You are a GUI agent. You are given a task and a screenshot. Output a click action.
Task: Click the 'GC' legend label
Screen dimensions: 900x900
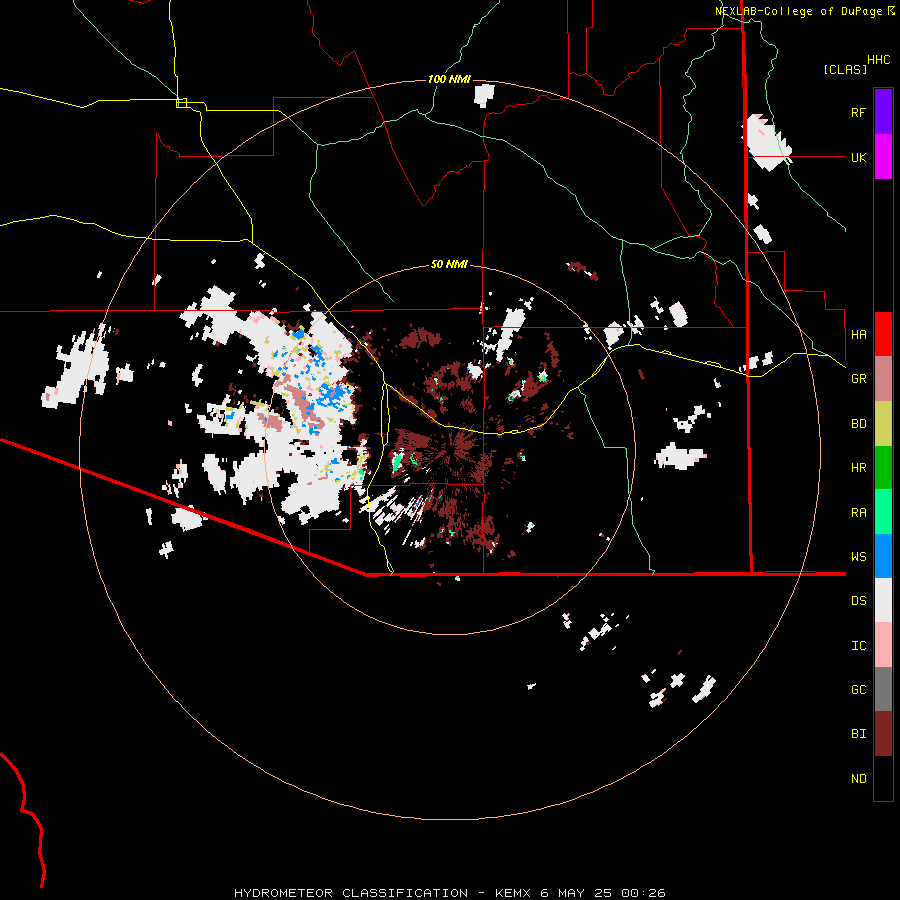point(858,690)
